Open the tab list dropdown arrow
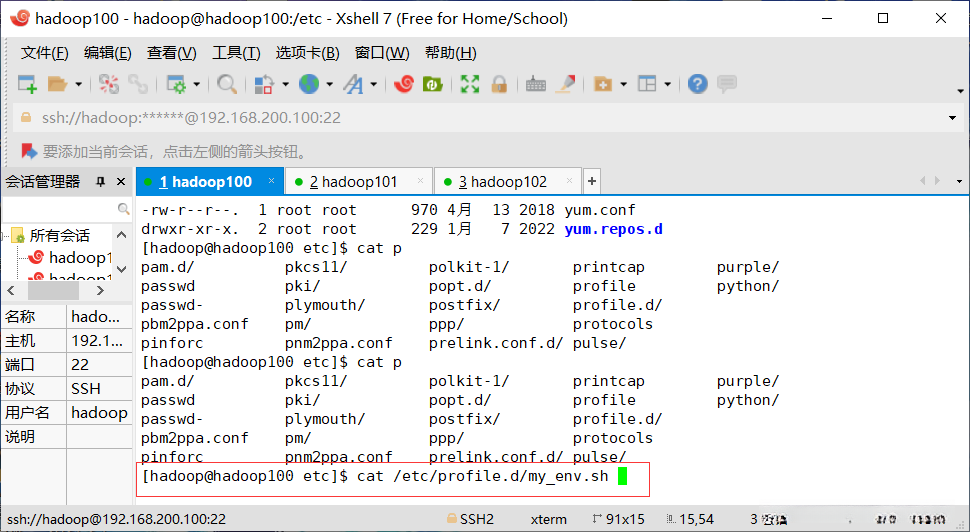970x532 pixels. click(x=959, y=181)
